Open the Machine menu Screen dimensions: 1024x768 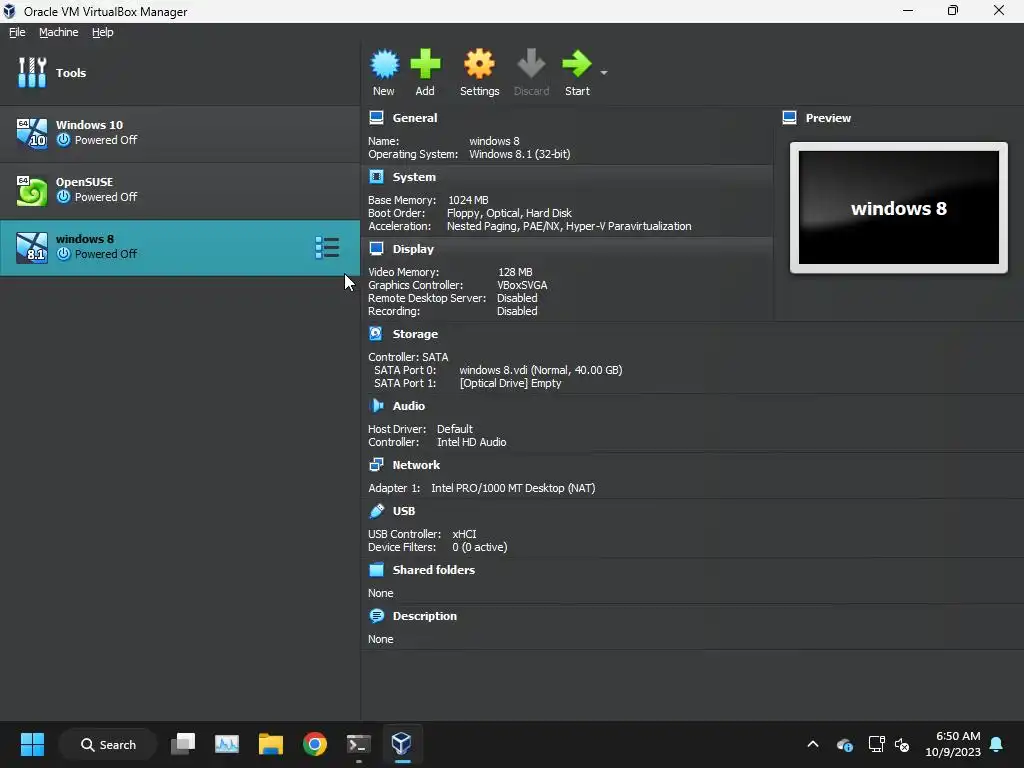point(58,32)
